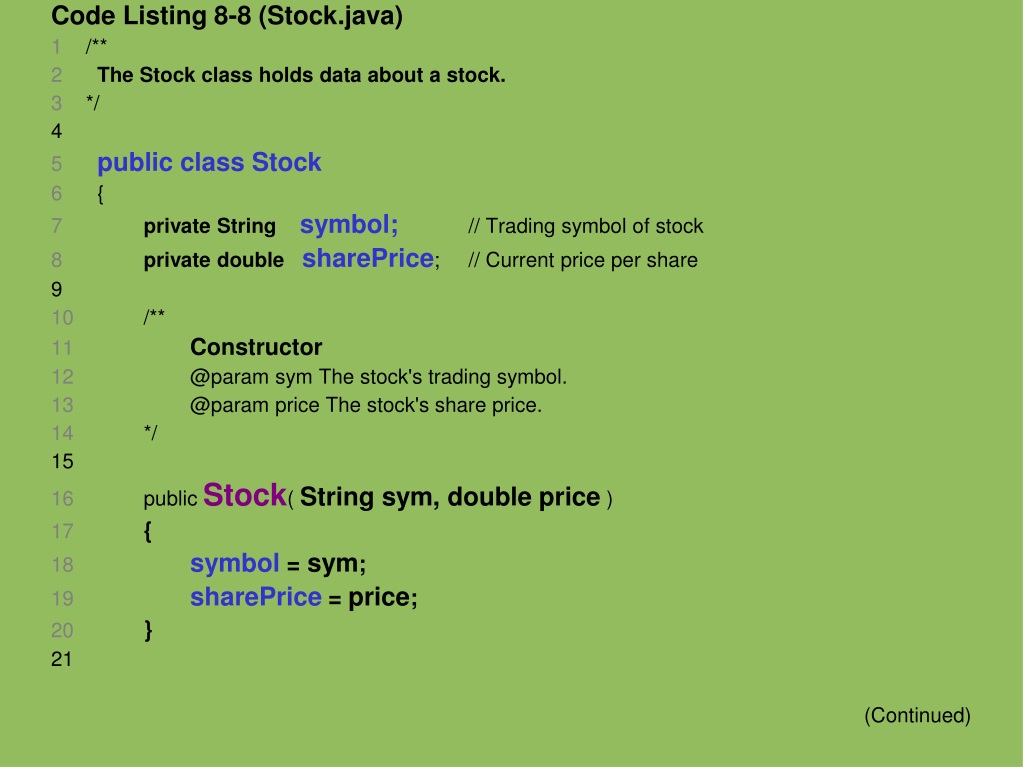Click the '@param sym' documentation line

[378, 376]
